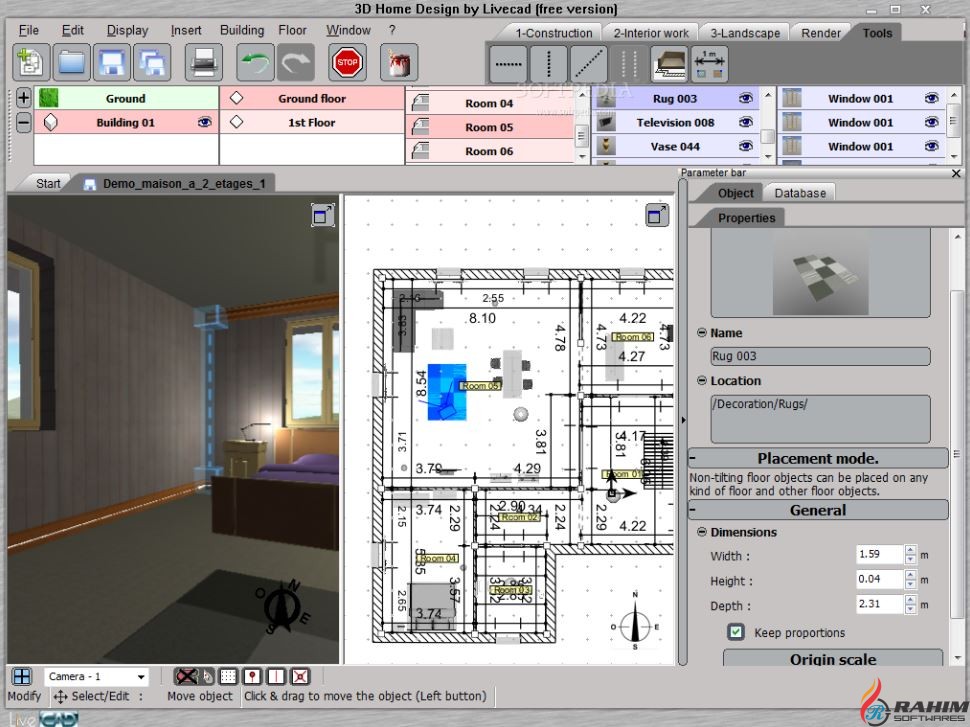The height and width of the screenshot is (727, 970).
Task: Toggle eye icon of third Window 001
Action: [x=932, y=147]
